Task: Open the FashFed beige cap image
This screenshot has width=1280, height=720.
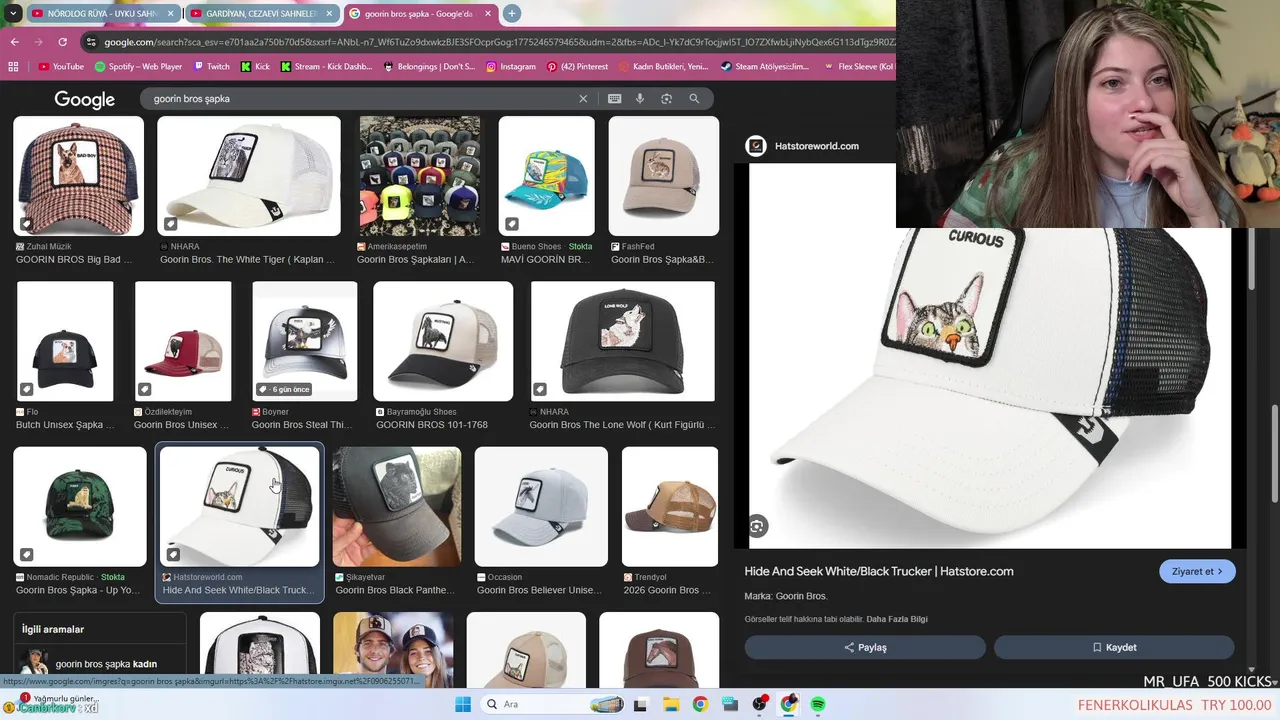Action: tap(664, 176)
